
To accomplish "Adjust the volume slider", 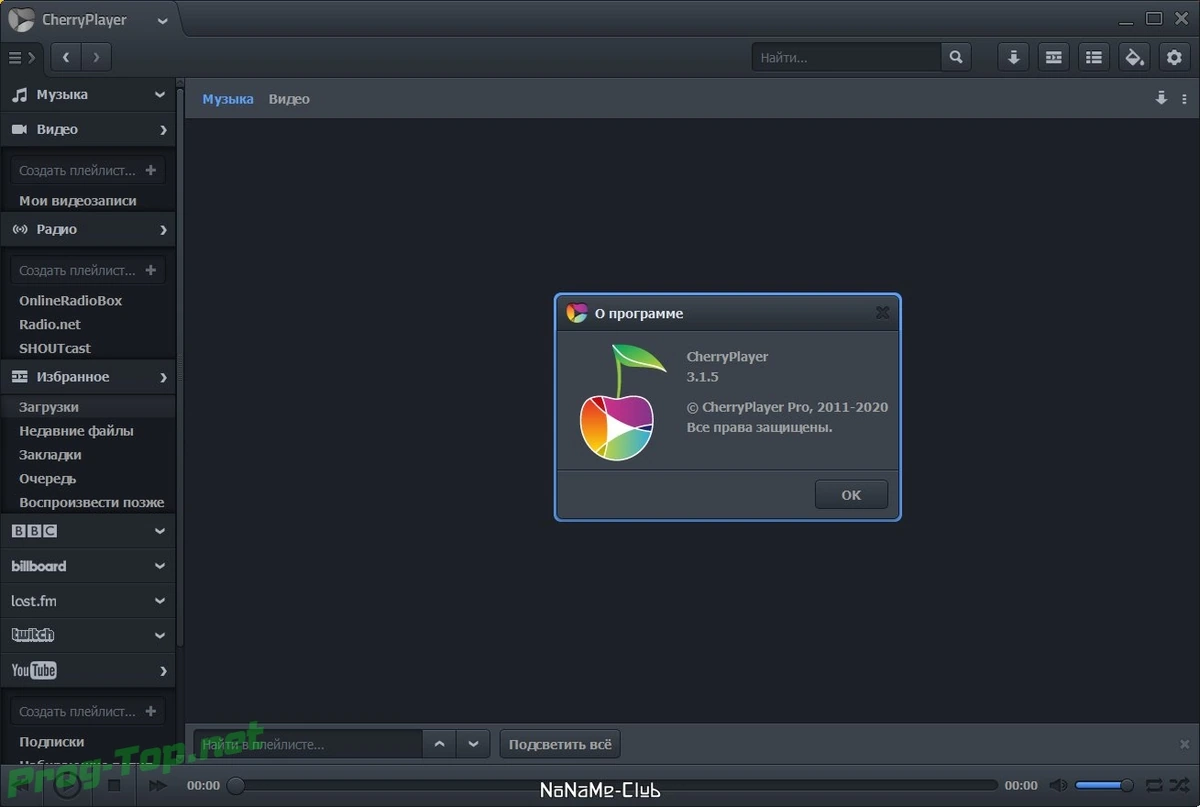I will click(1104, 786).
